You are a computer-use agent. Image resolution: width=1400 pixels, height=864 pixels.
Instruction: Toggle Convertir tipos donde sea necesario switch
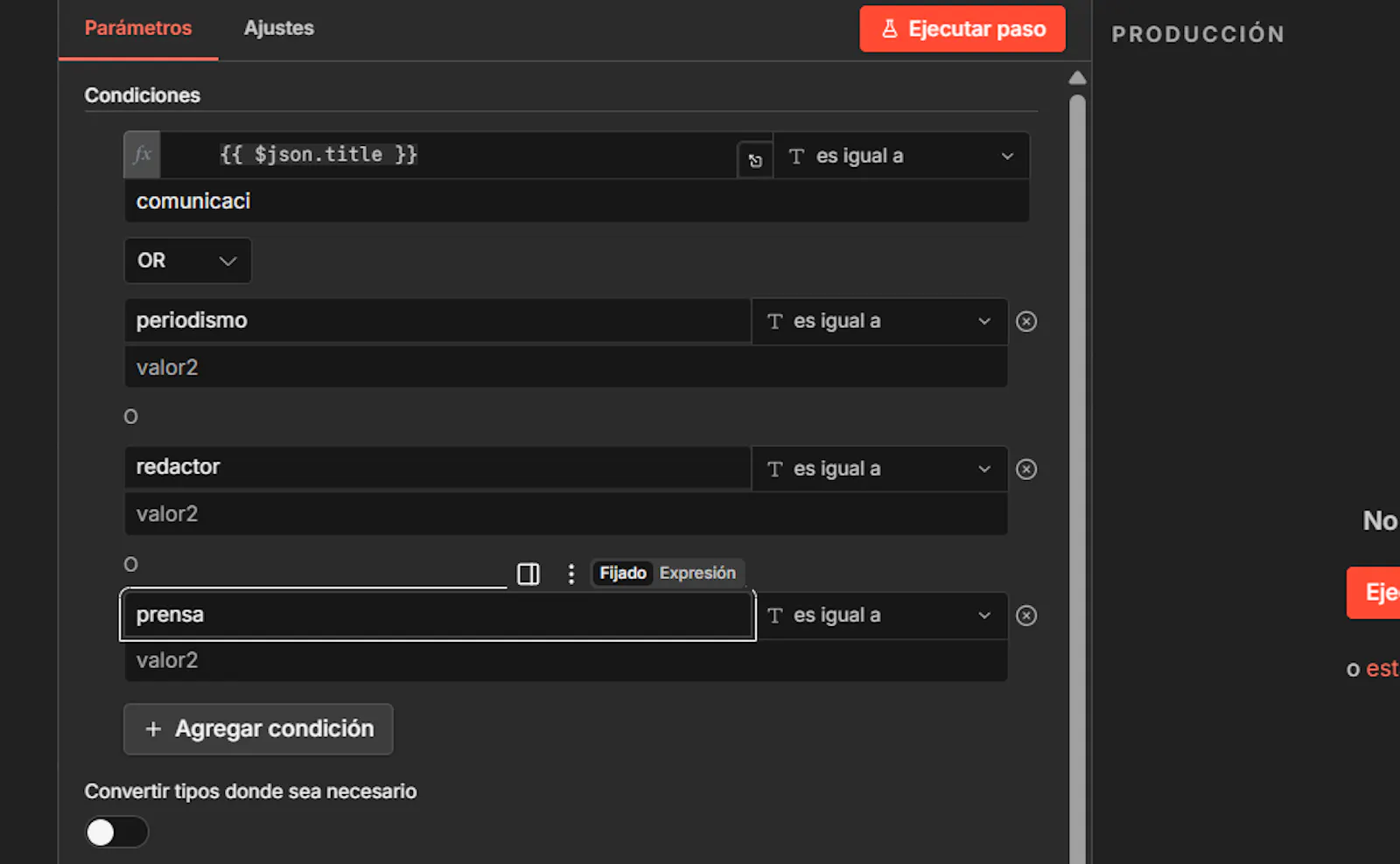point(116,832)
